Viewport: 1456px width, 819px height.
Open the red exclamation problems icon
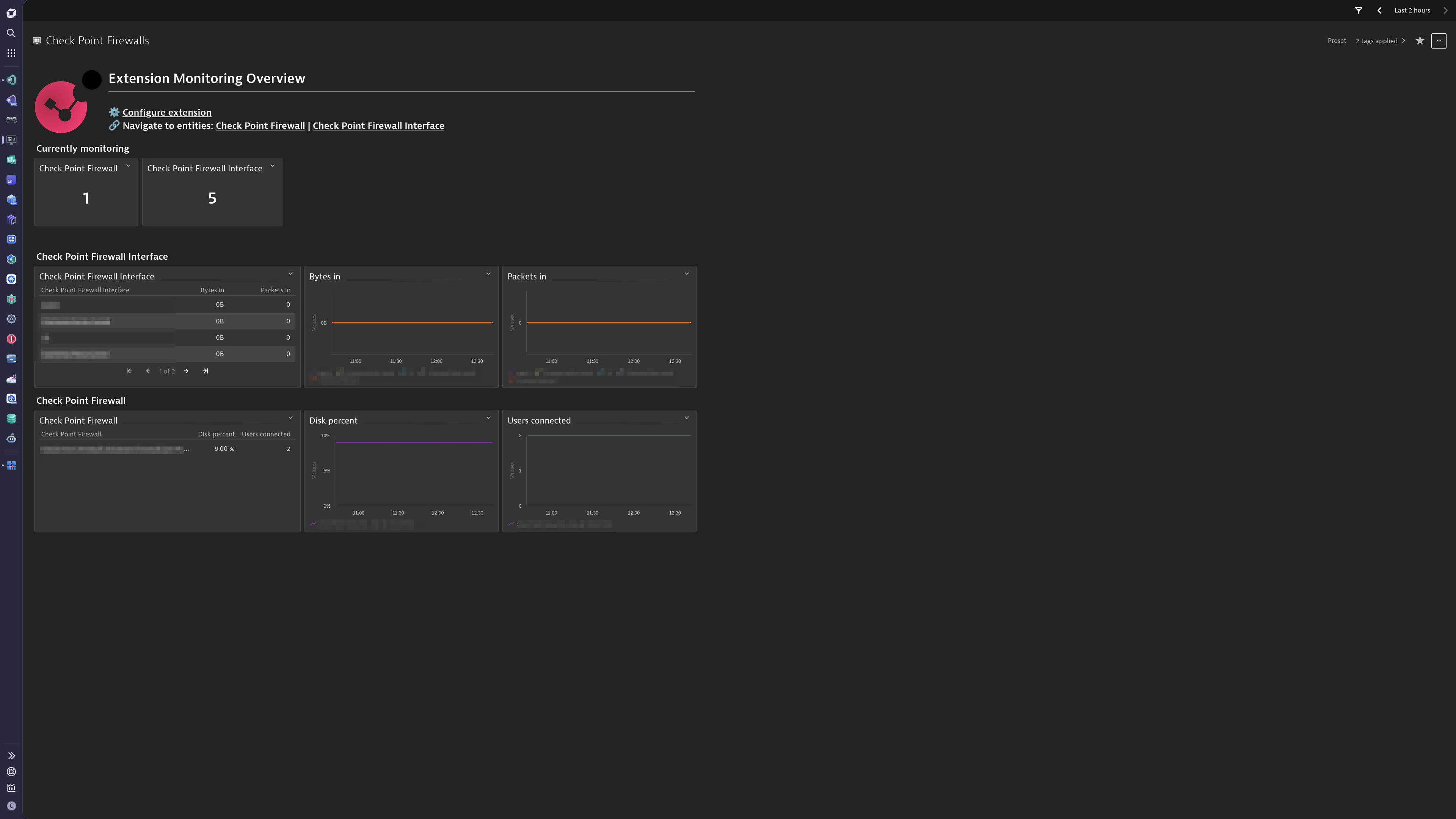(x=11, y=339)
